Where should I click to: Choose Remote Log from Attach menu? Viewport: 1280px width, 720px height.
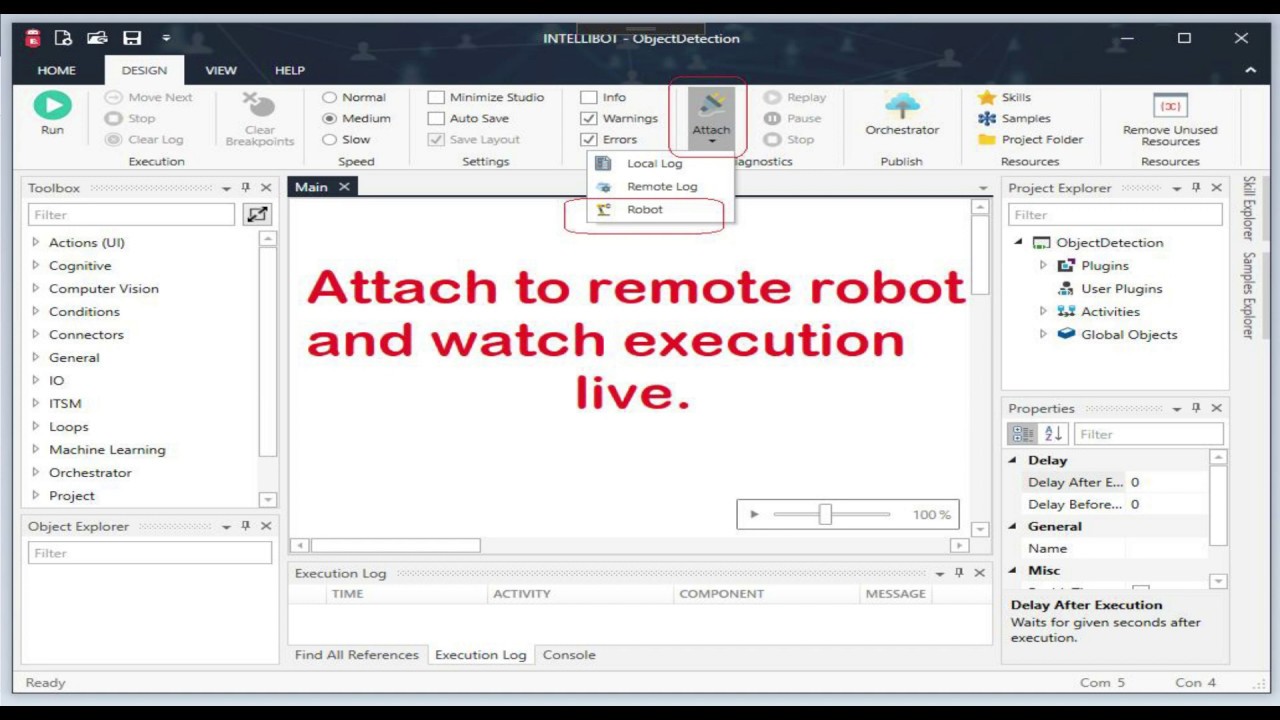[662, 186]
